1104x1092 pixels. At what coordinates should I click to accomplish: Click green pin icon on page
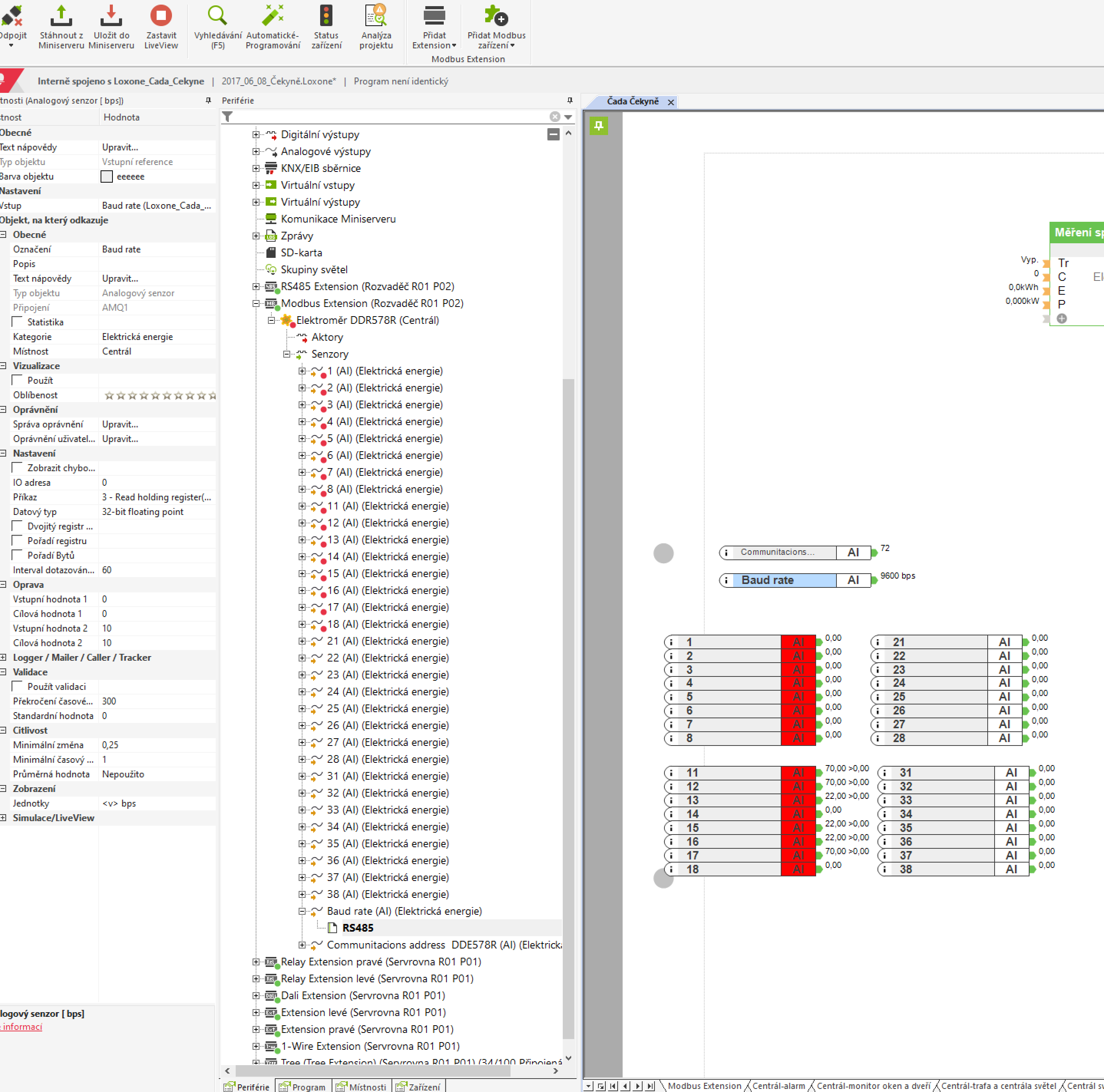pyautogui.click(x=598, y=125)
